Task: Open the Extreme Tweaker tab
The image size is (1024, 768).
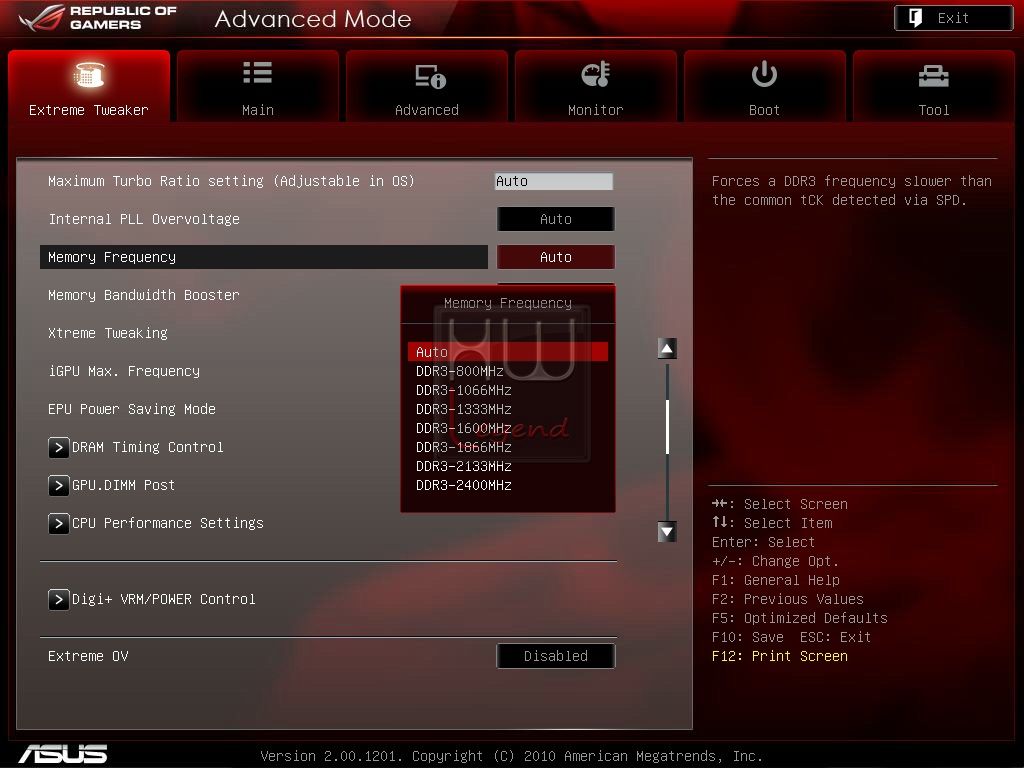Action: pyautogui.click(x=89, y=86)
